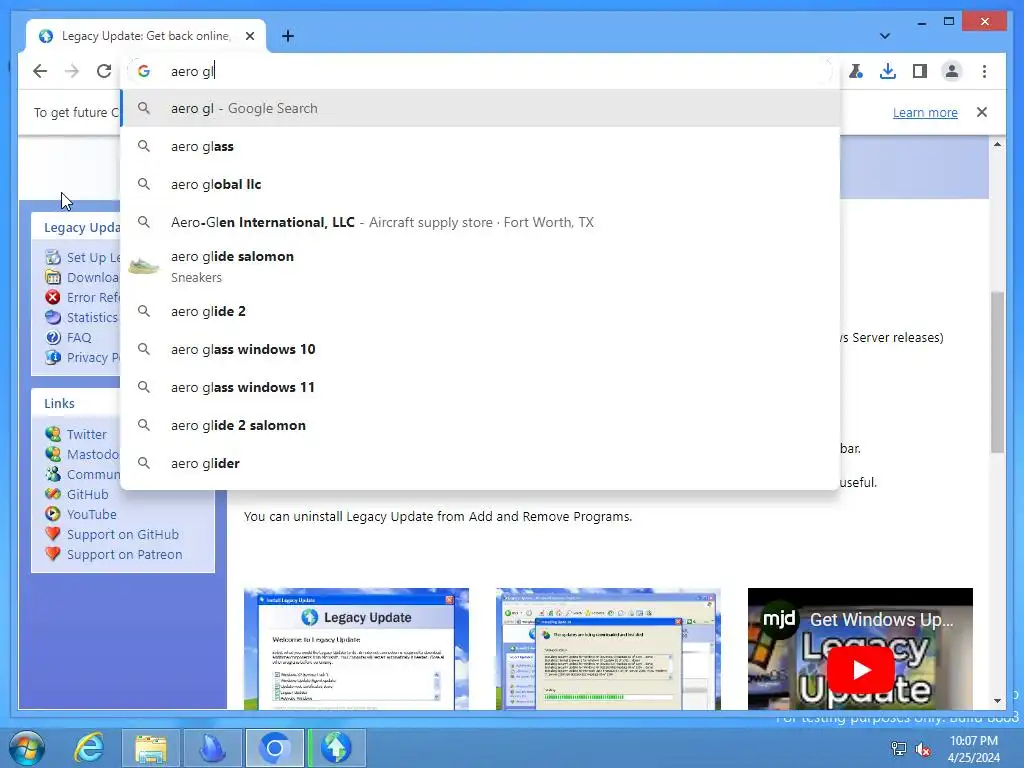
Task: Open a new tab with plus button
Action: tap(288, 36)
